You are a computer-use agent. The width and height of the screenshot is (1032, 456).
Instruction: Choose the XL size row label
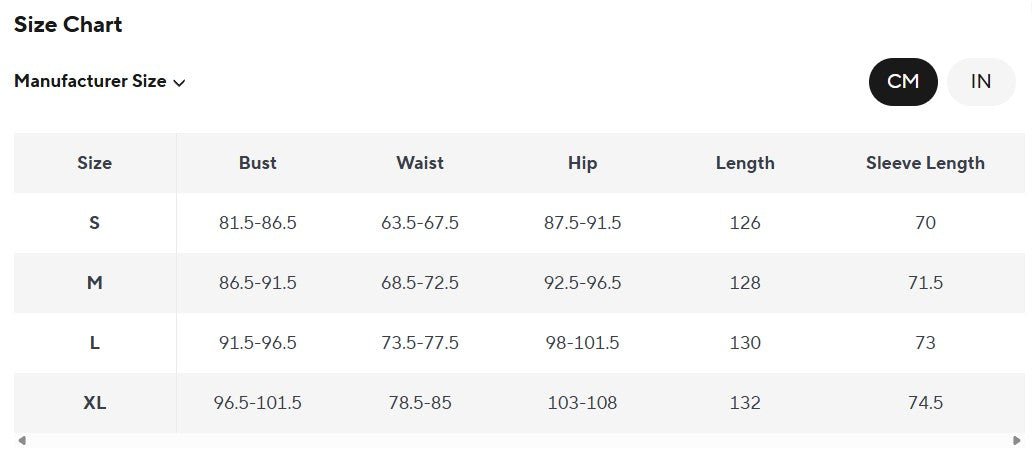[x=95, y=403]
